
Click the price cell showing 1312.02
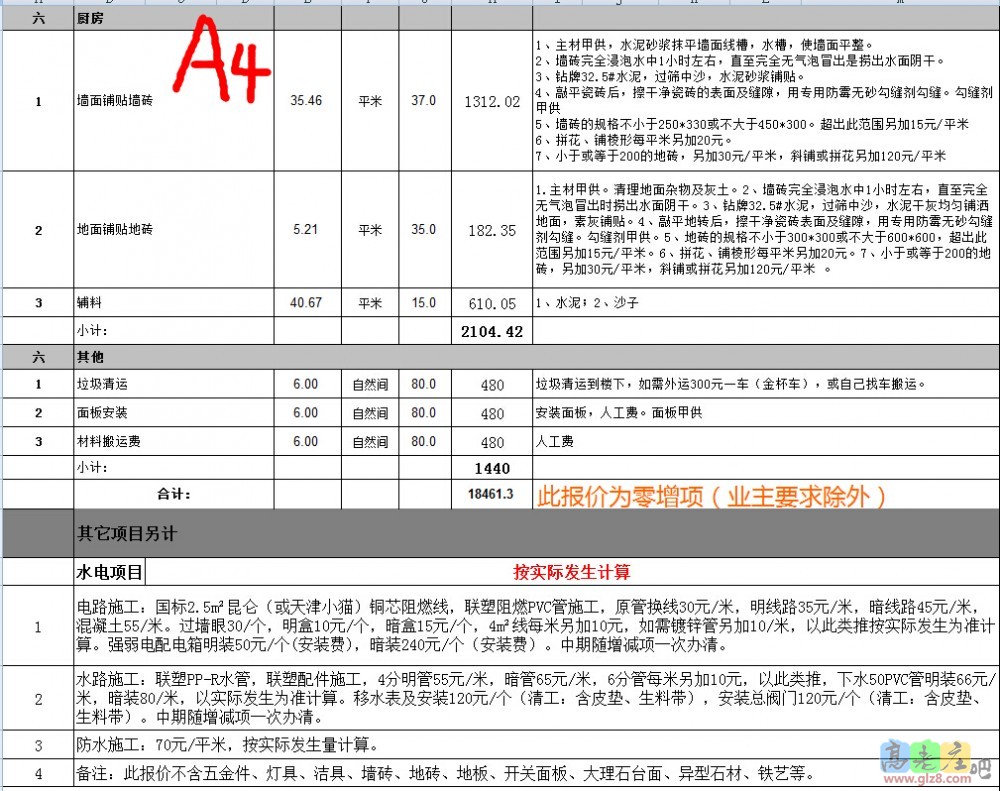[491, 101]
